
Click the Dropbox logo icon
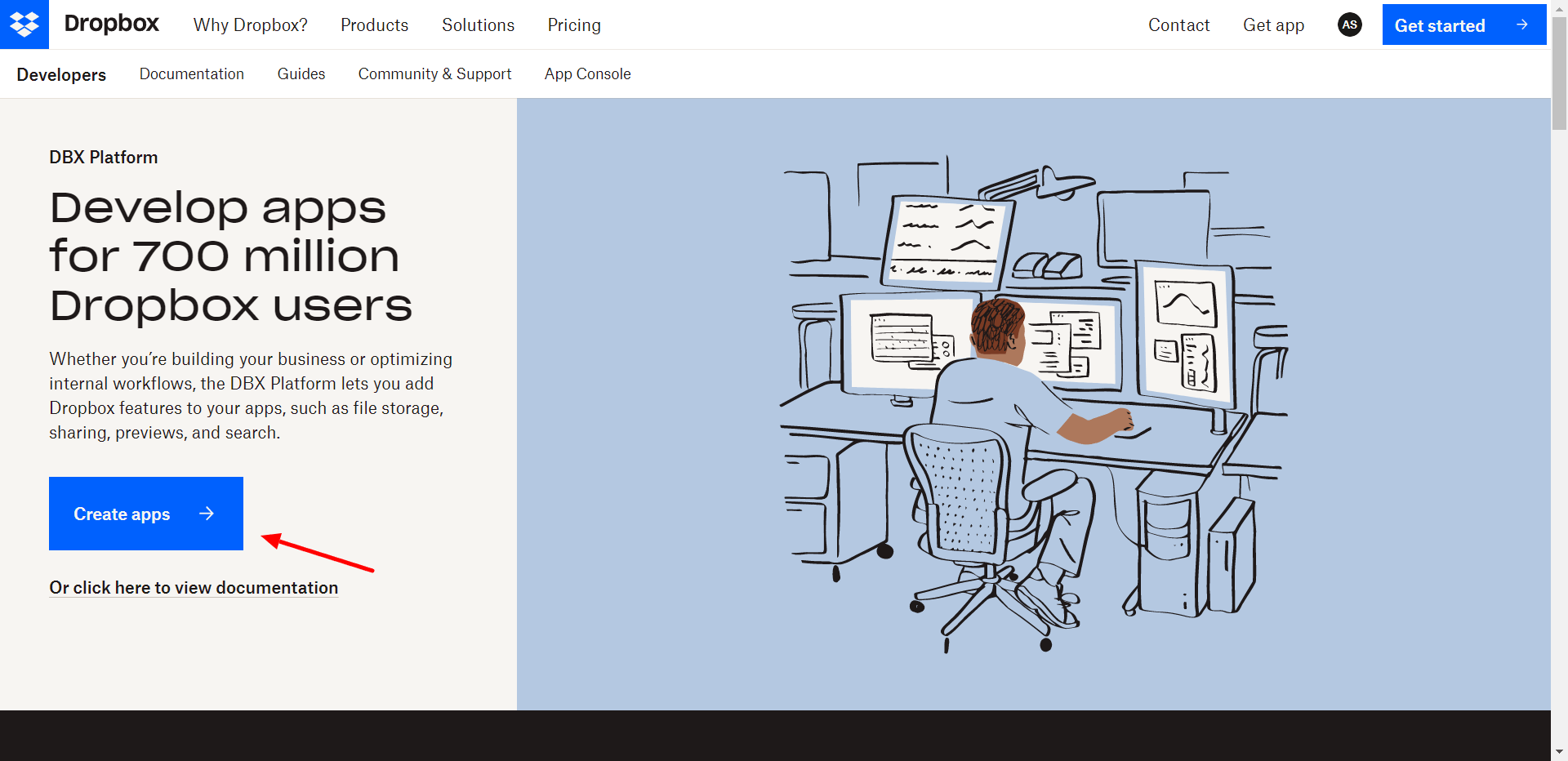coord(24,24)
